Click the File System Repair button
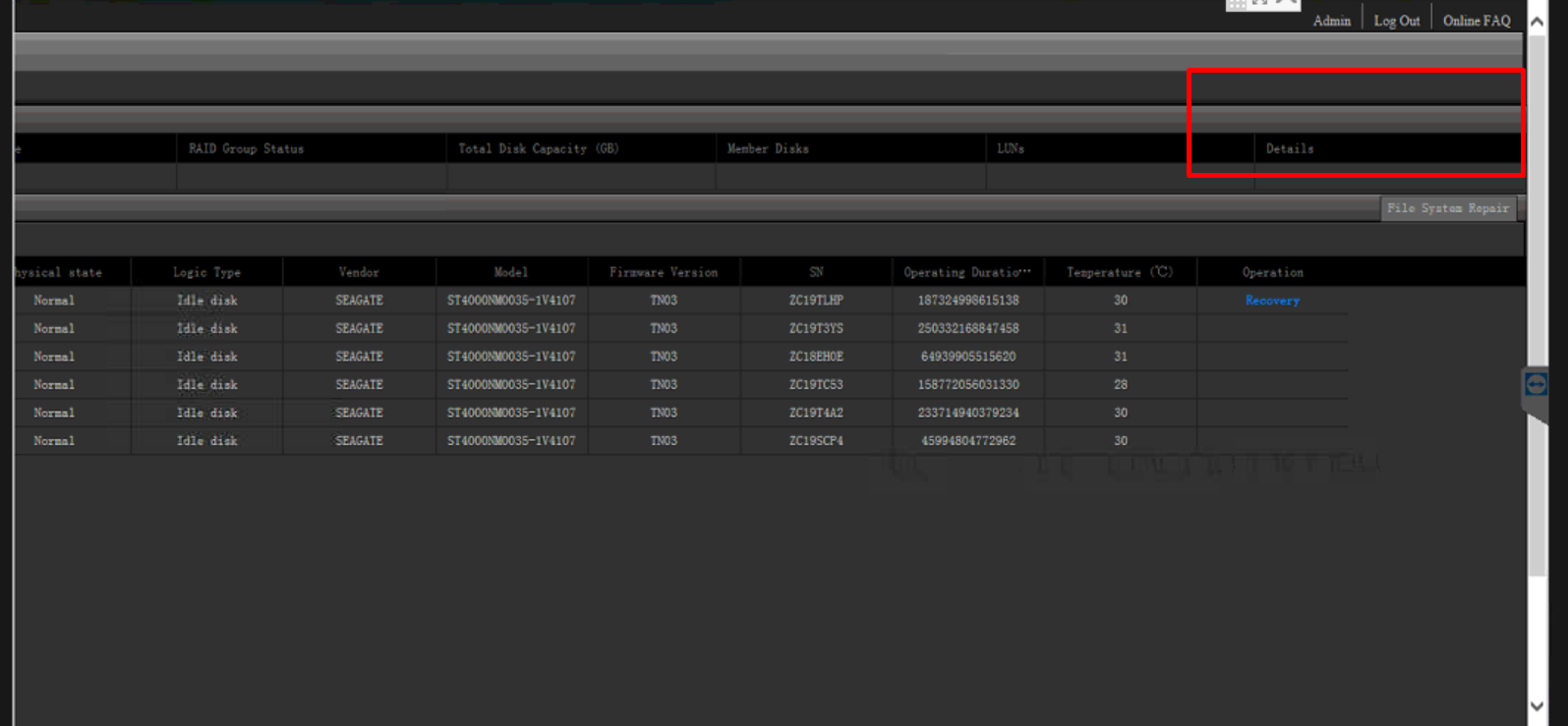 1448,208
